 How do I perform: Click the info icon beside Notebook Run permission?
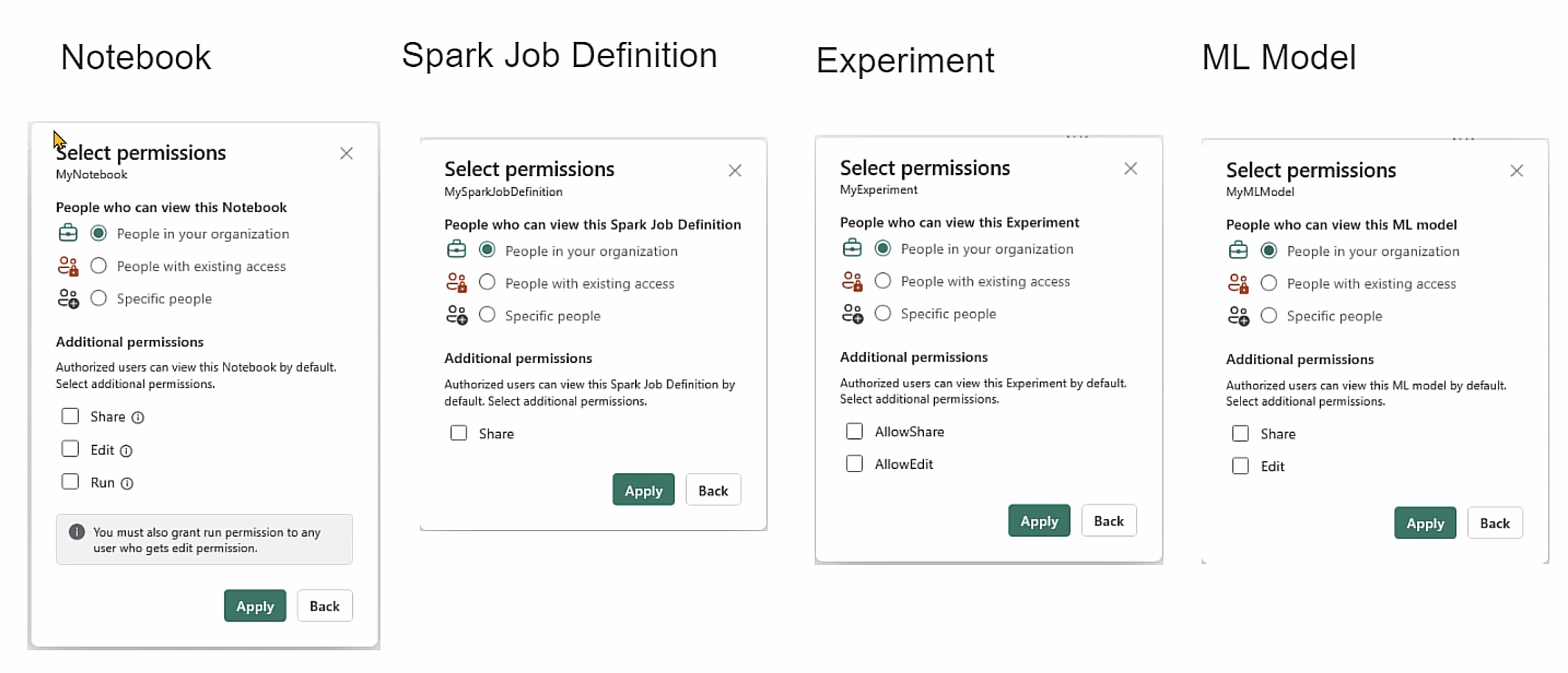tap(127, 484)
